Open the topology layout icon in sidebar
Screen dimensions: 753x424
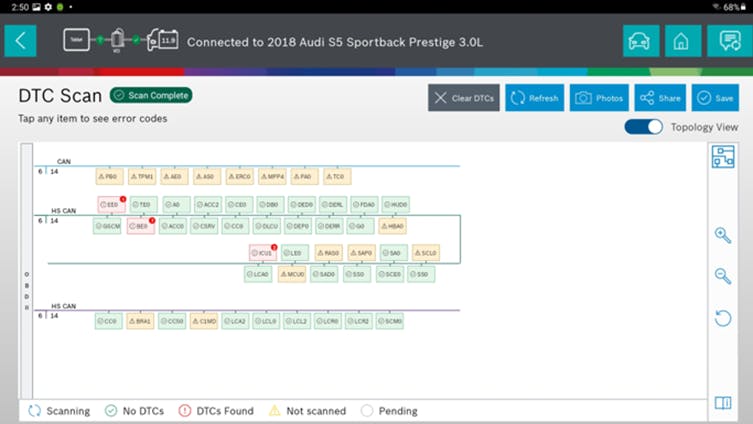point(722,157)
